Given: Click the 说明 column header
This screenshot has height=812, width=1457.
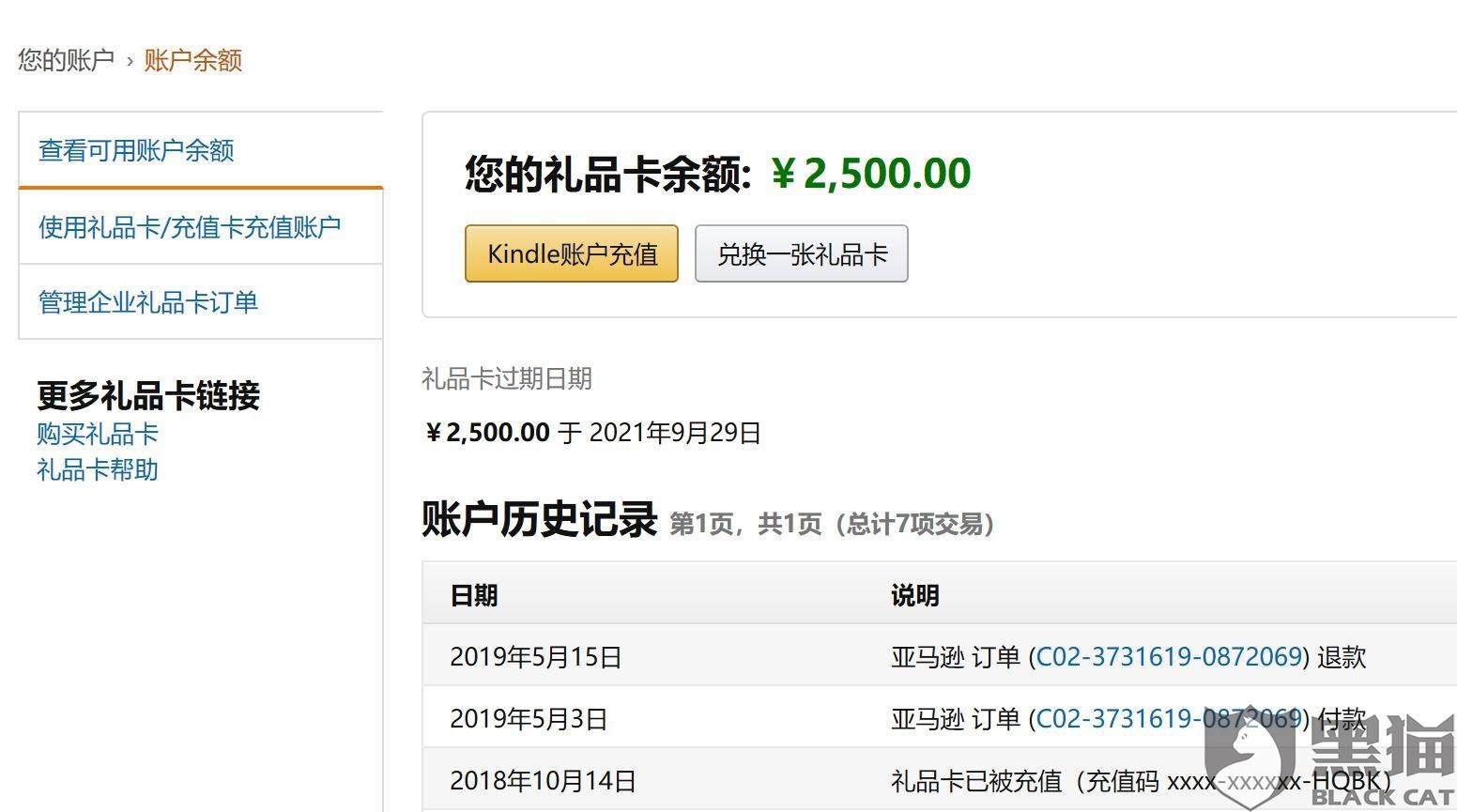Looking at the screenshot, I should coord(914,595).
